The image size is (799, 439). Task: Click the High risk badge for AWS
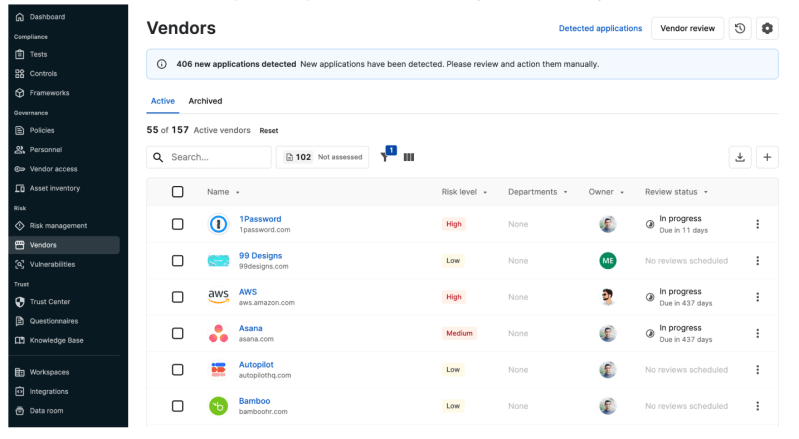point(454,297)
